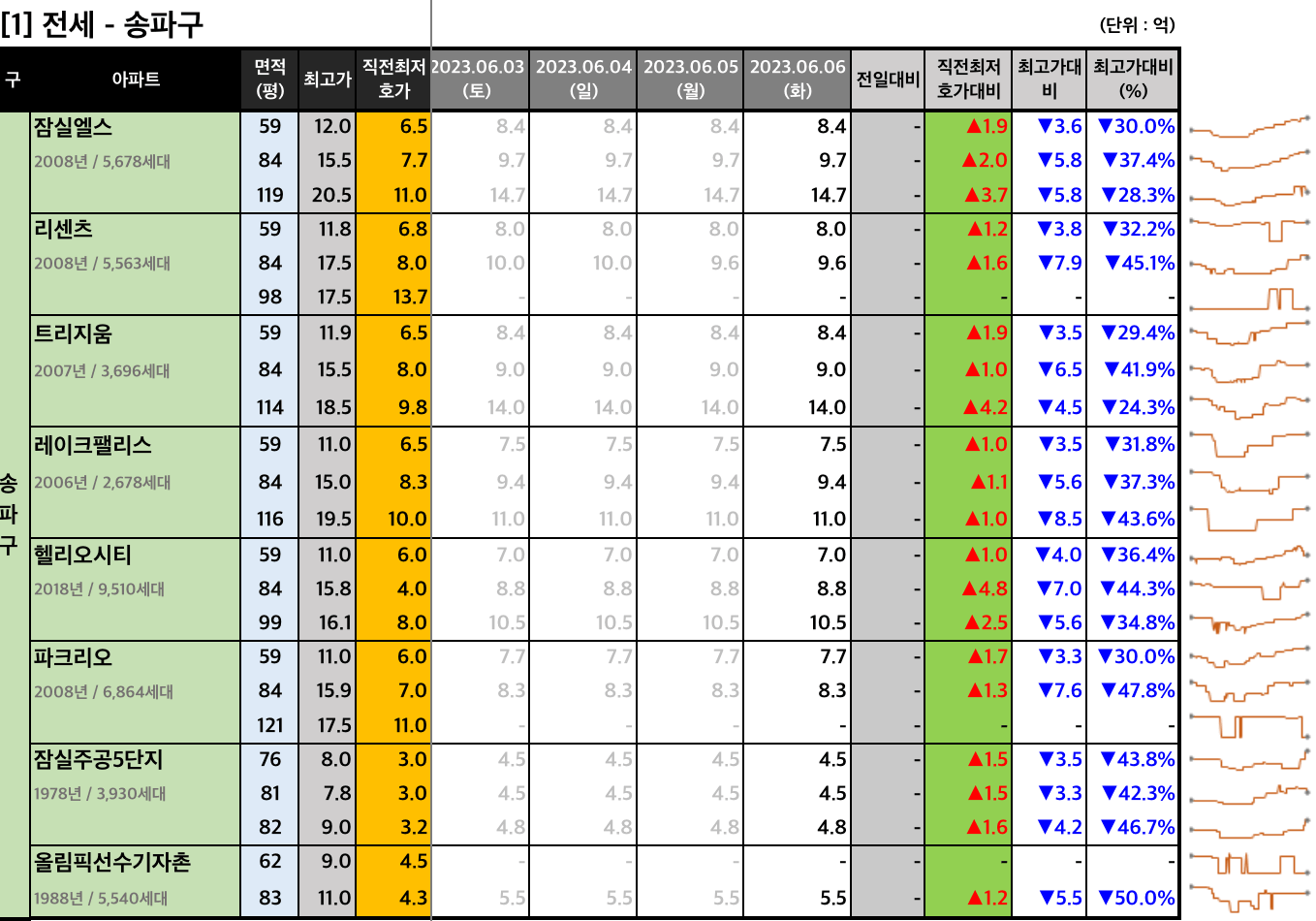Select the '1988년 / 5,540세대' detail text

[101, 899]
